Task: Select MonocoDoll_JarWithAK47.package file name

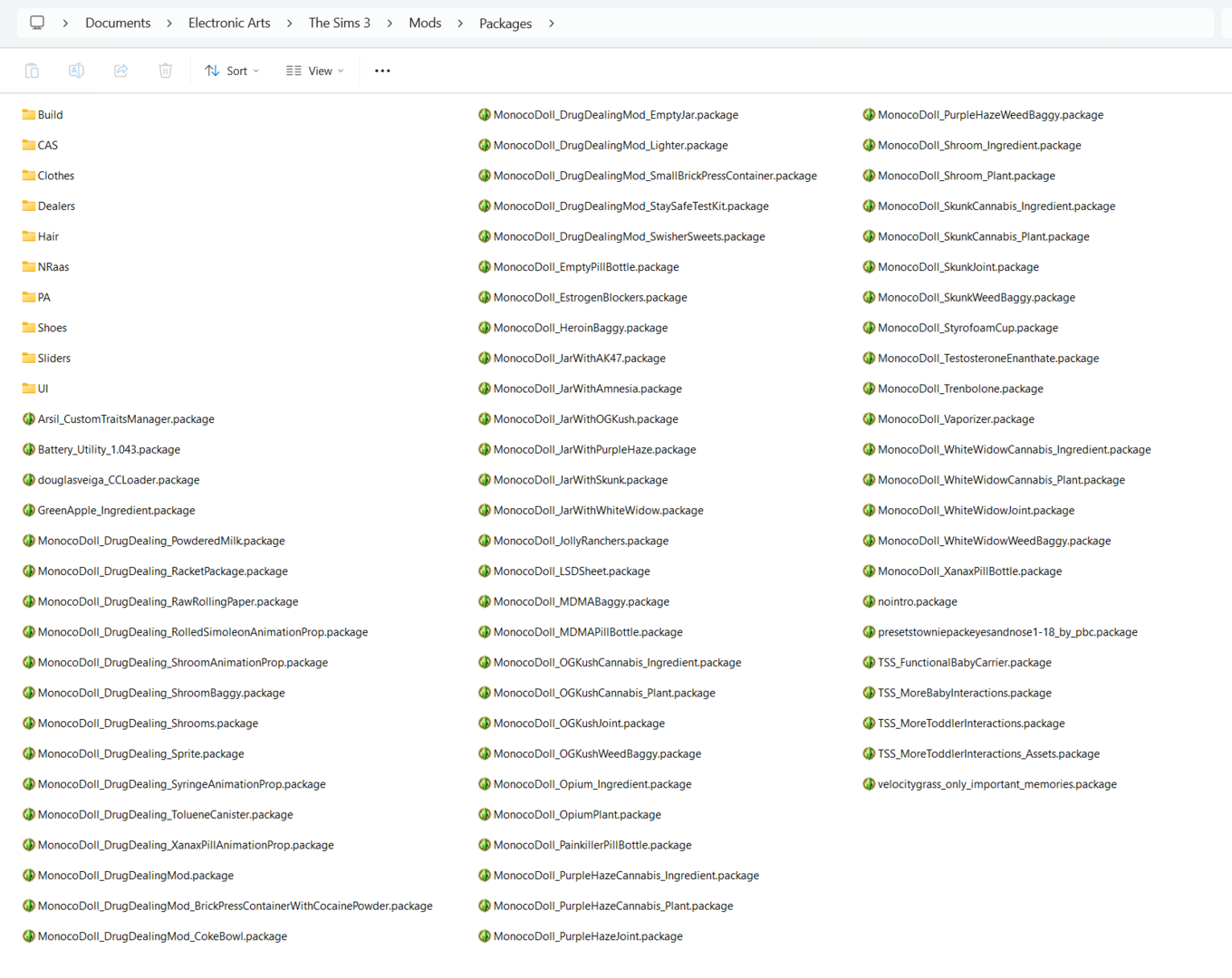Action: [580, 359]
